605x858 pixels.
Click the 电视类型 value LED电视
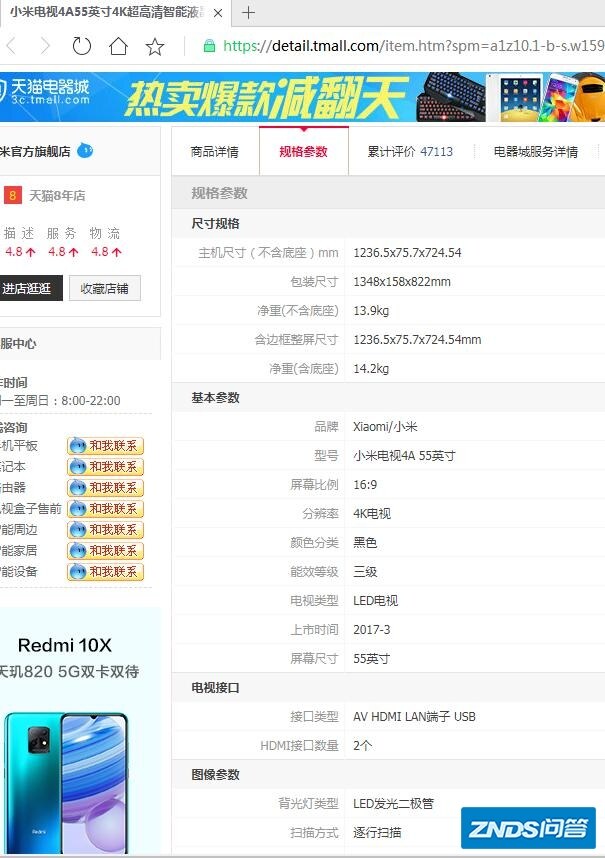point(375,601)
